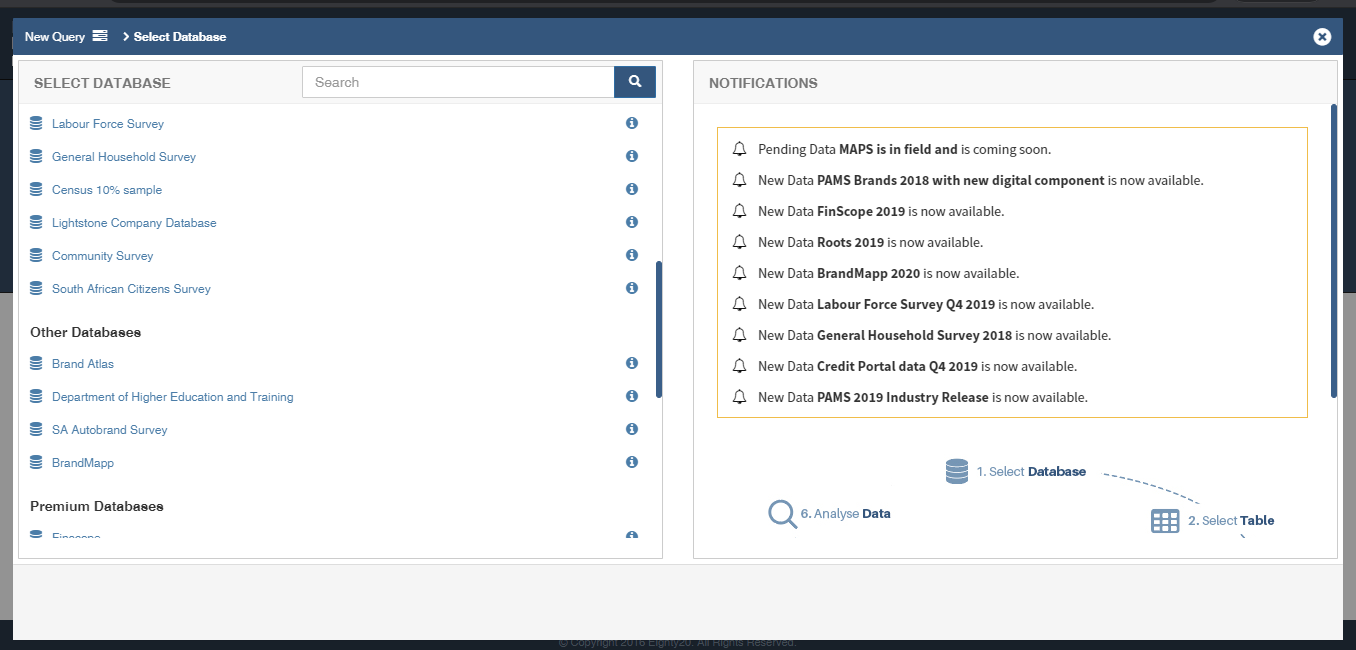Click the Premium Databases section heading
Image resolution: width=1356 pixels, height=650 pixels.
tap(97, 507)
